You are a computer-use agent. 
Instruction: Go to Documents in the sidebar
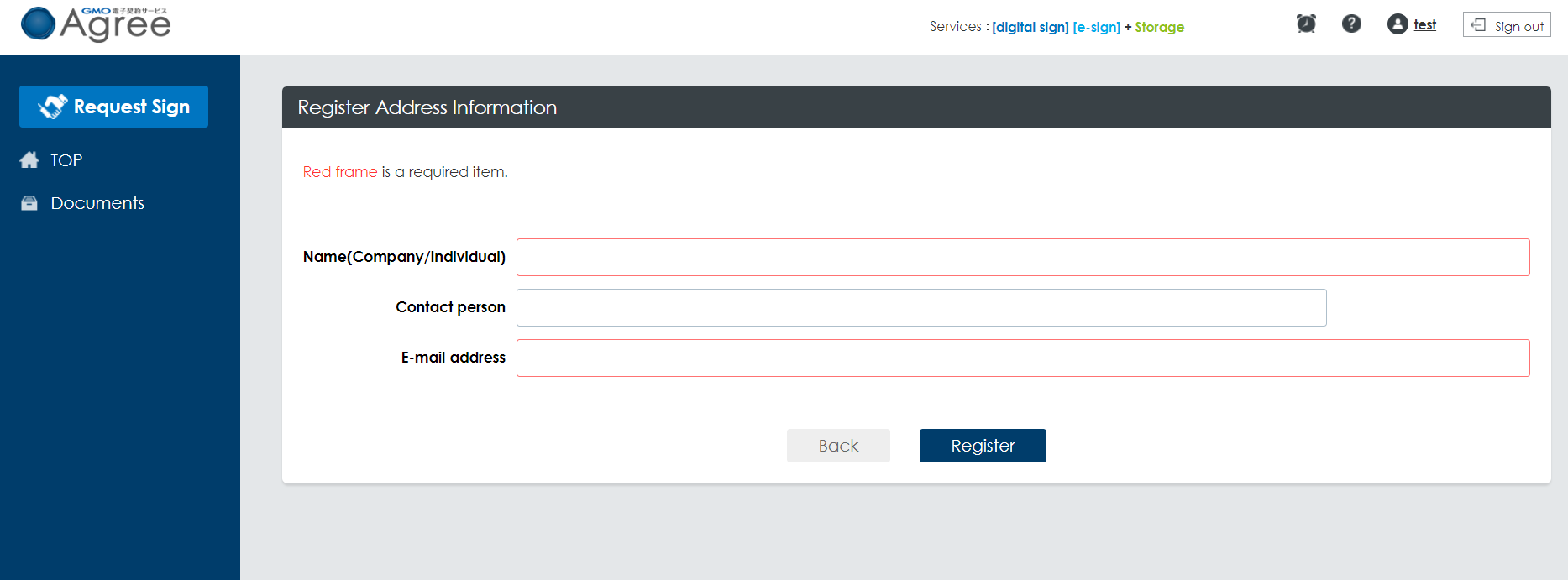tap(97, 203)
